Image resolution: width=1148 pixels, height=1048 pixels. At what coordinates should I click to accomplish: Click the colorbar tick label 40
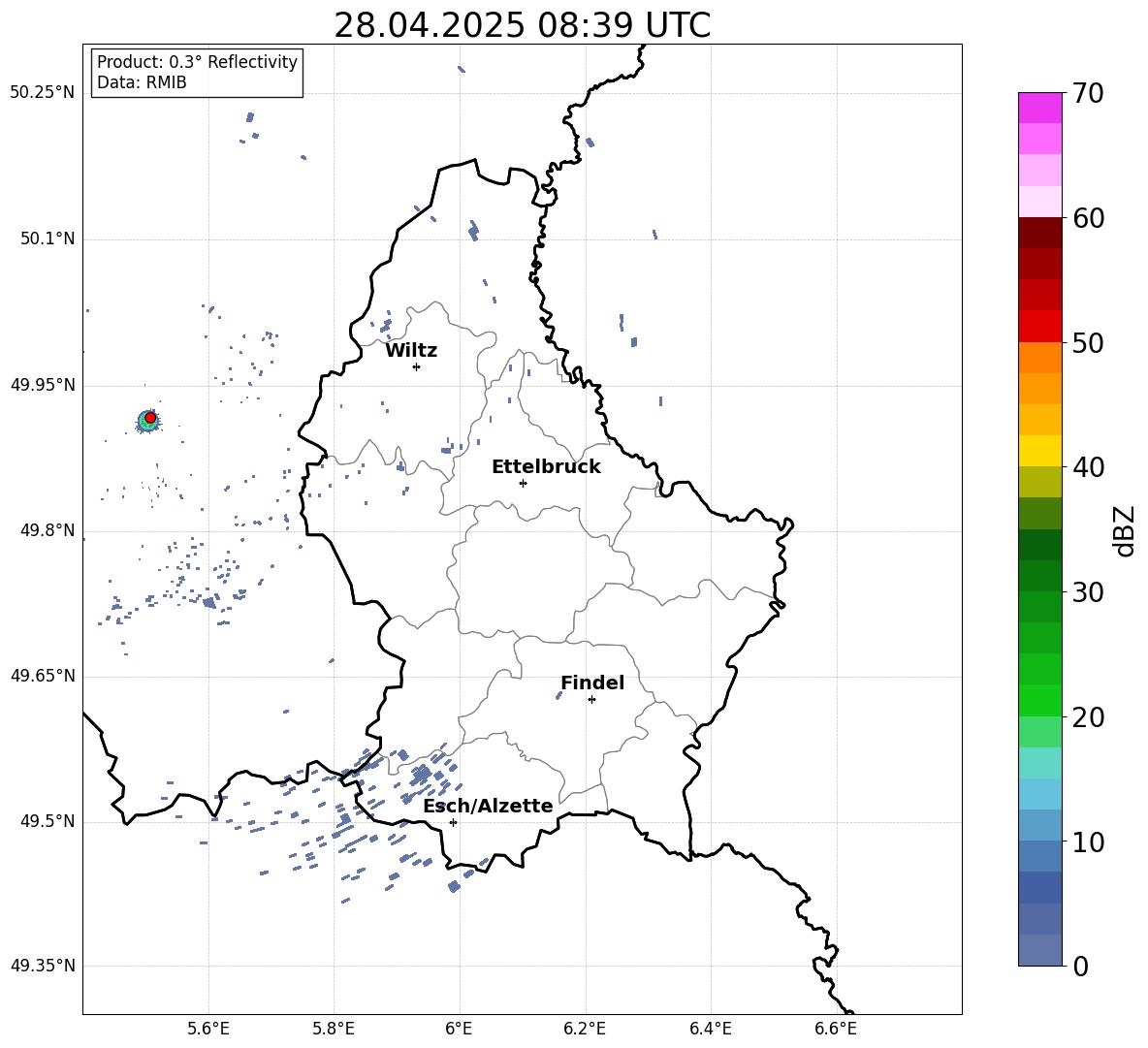pos(1089,467)
